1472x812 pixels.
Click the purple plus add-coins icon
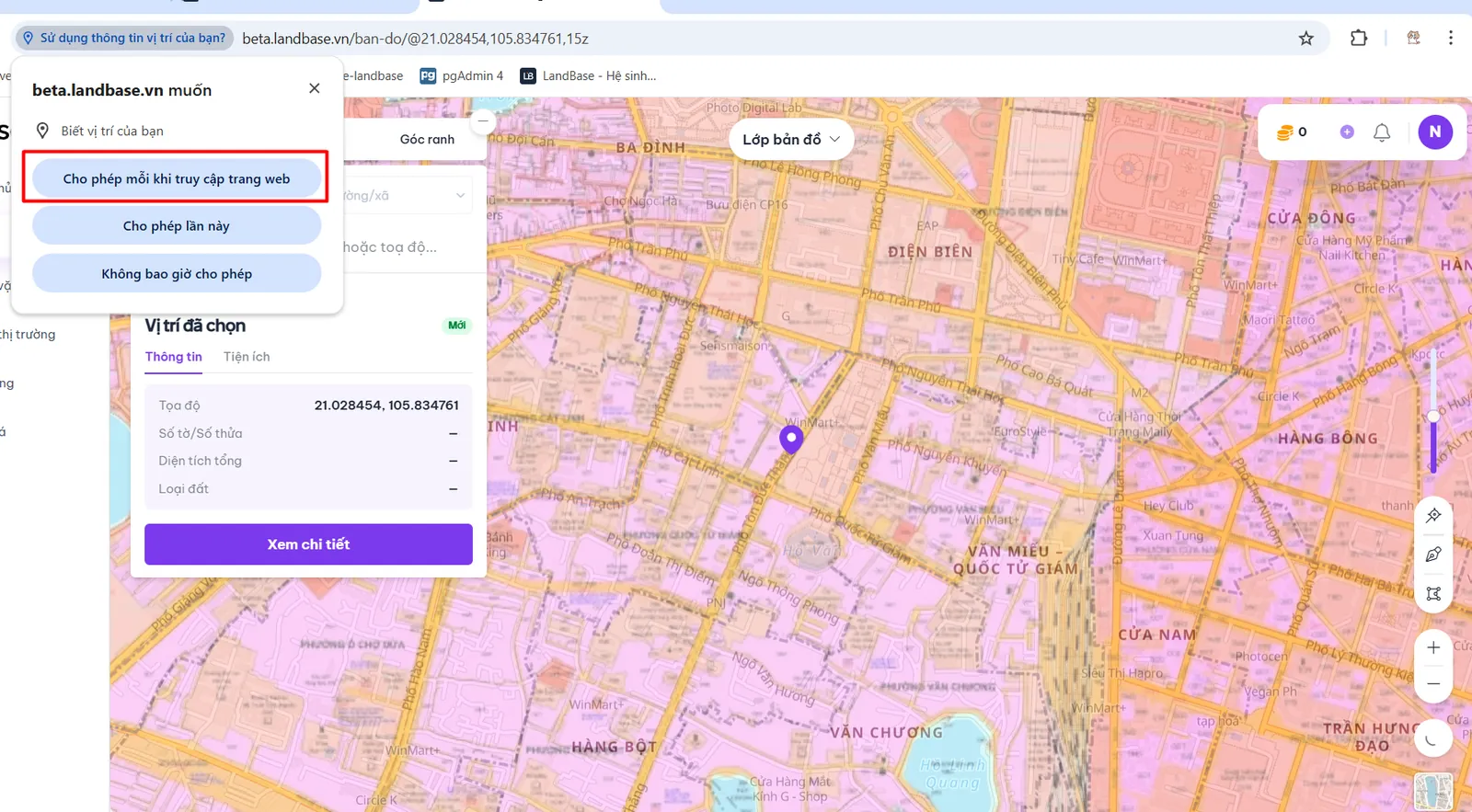coord(1347,132)
